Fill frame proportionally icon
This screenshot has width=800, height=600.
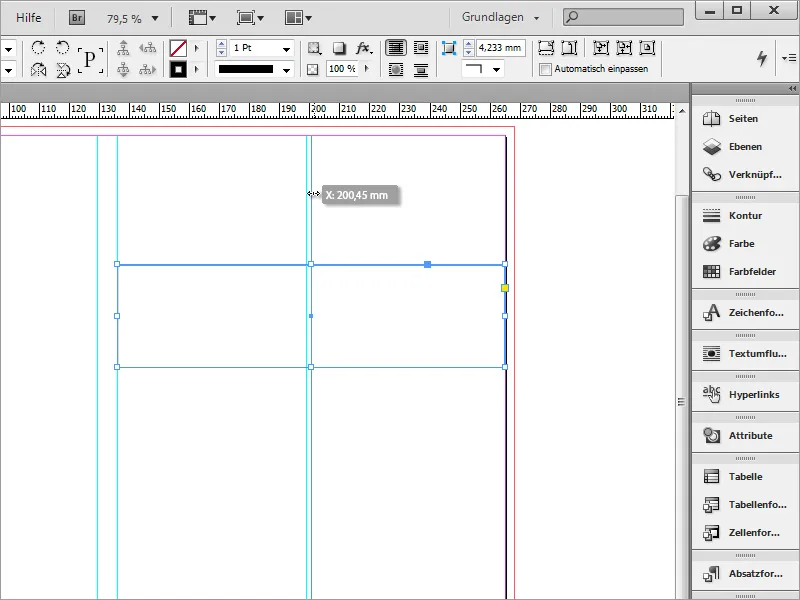click(x=546, y=48)
